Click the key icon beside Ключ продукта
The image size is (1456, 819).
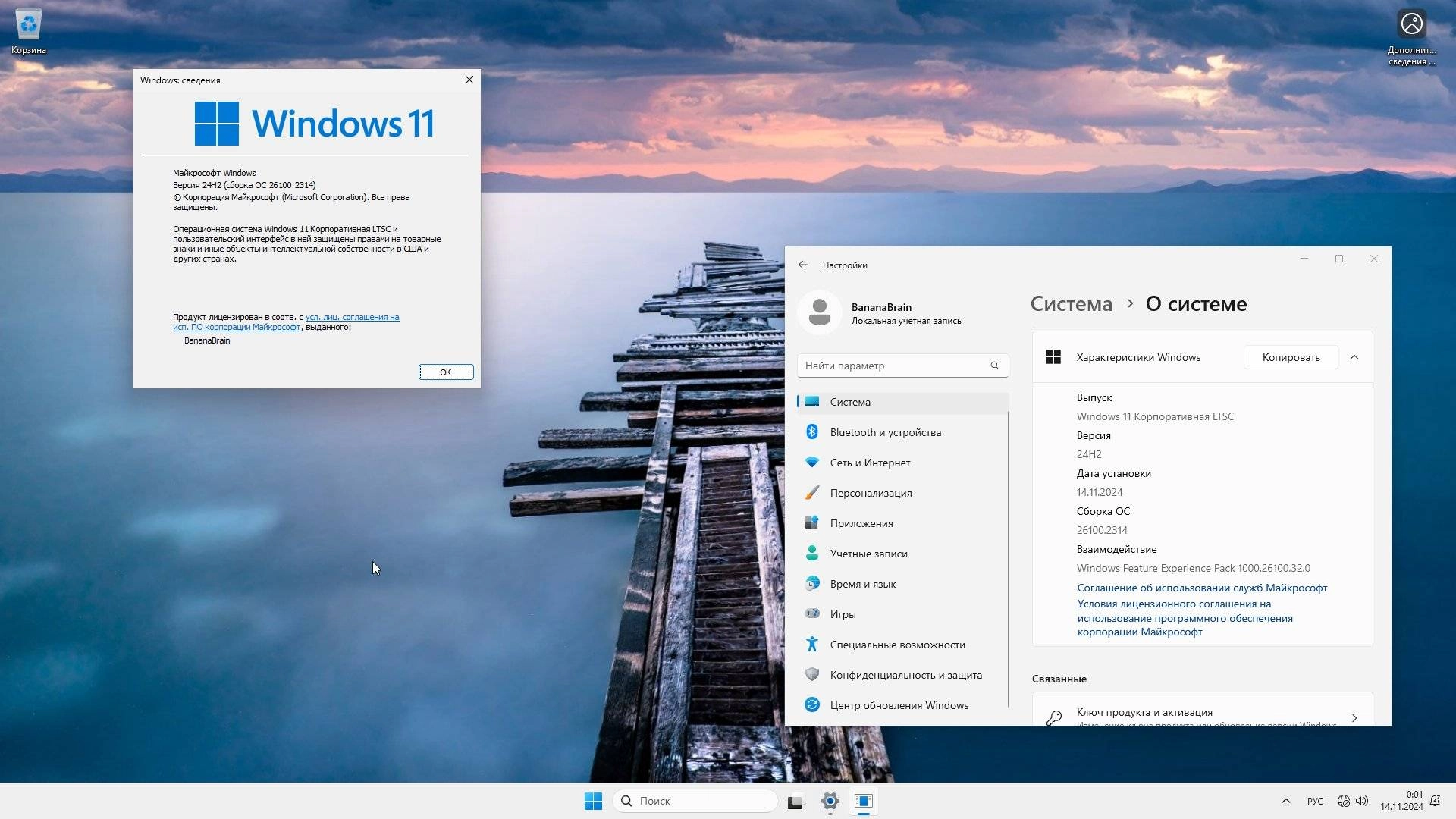[1053, 717]
